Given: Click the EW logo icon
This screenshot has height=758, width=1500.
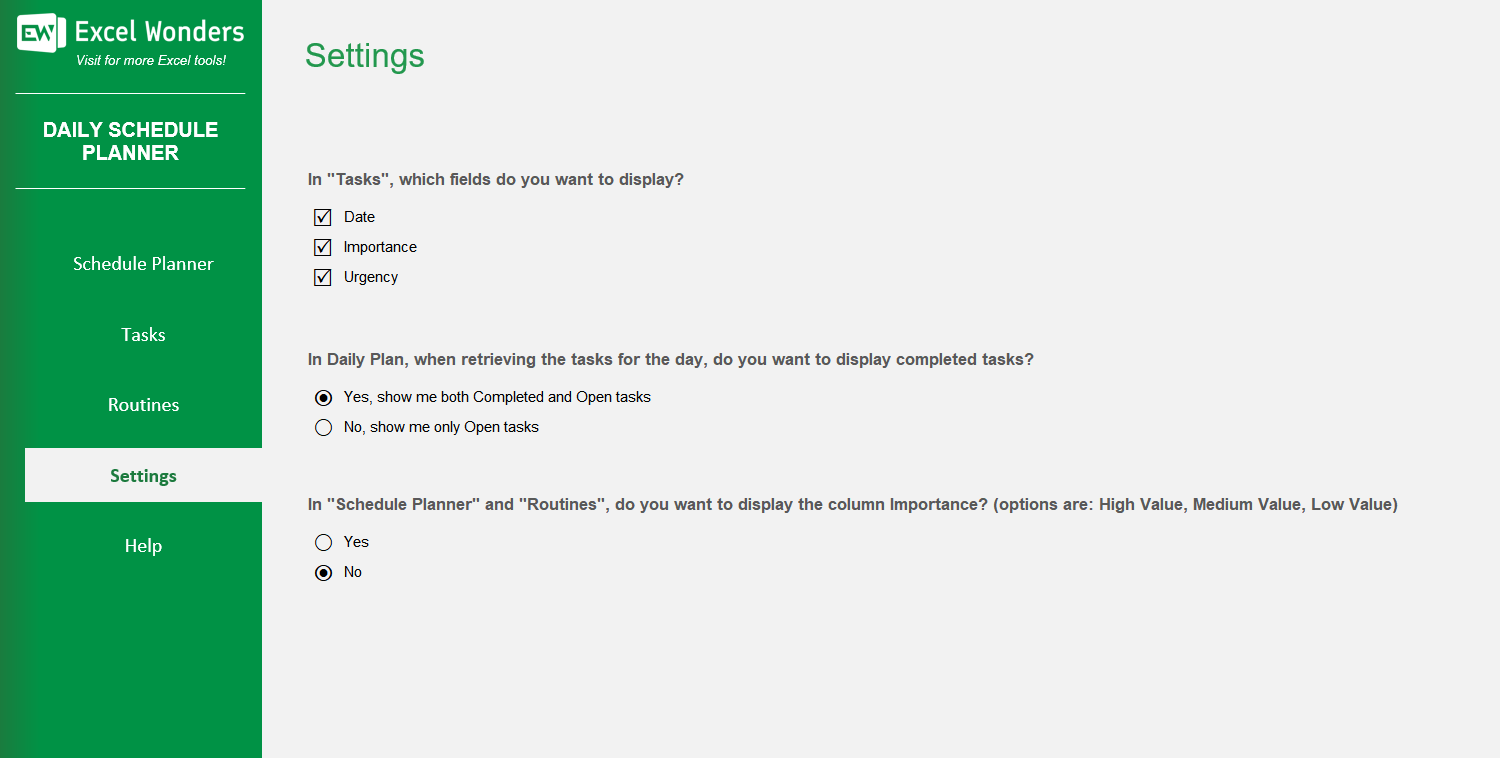Looking at the screenshot, I should [41, 33].
